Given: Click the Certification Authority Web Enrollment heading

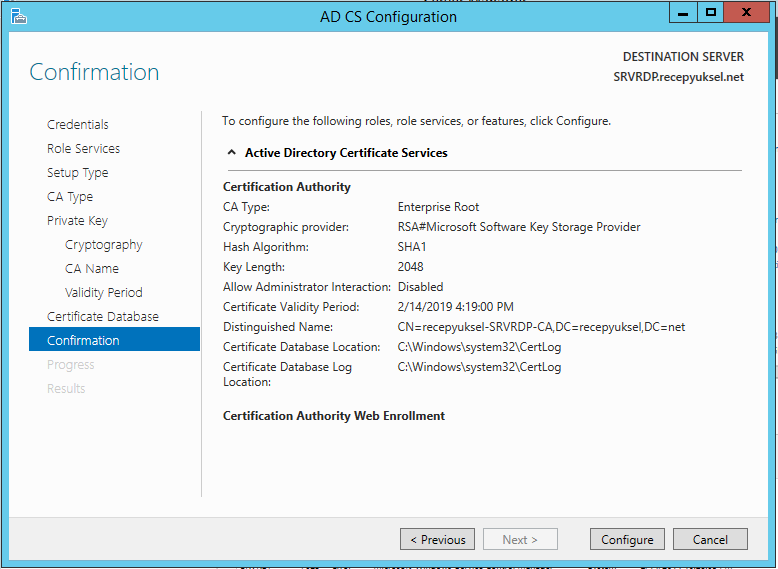Looking at the screenshot, I should pos(333,416).
